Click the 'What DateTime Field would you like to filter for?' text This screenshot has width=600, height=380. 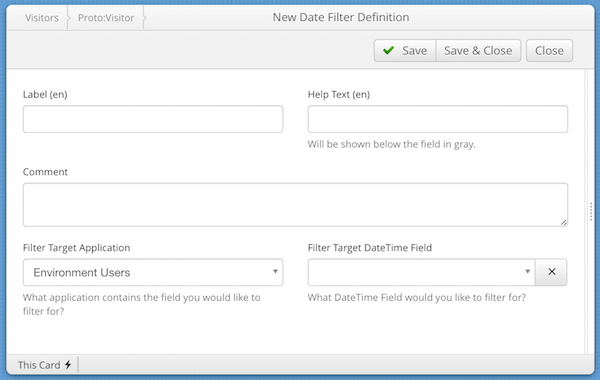(x=417, y=297)
